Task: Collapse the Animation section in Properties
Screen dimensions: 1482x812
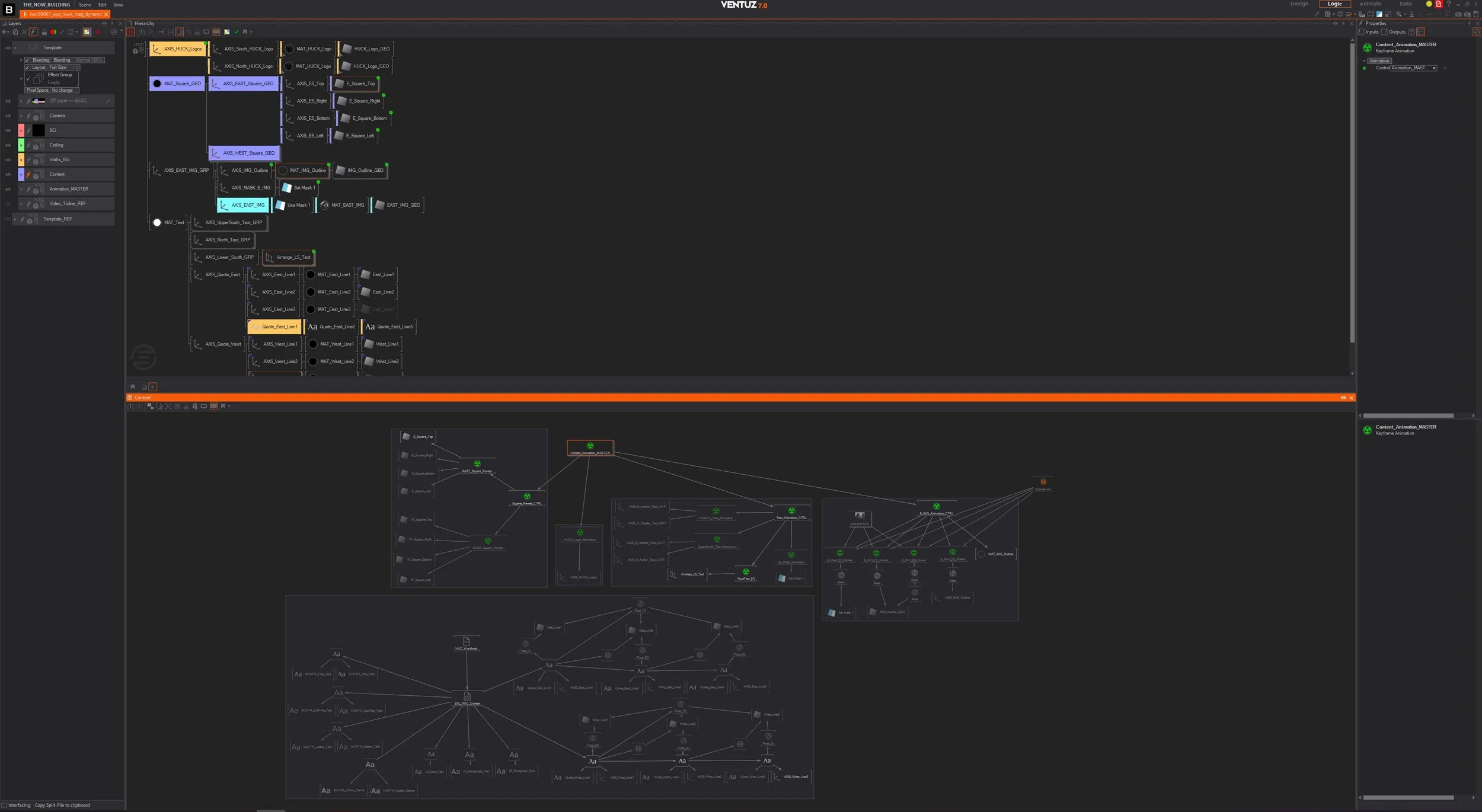Action: click(x=1364, y=61)
